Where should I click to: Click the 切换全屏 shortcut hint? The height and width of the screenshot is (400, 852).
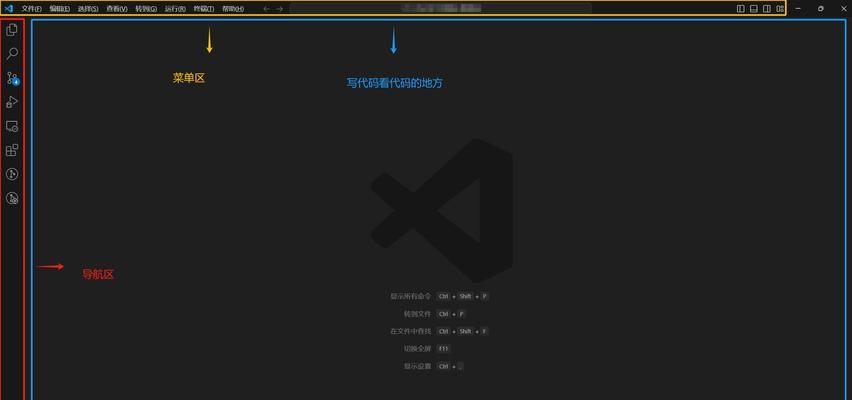tap(427, 348)
